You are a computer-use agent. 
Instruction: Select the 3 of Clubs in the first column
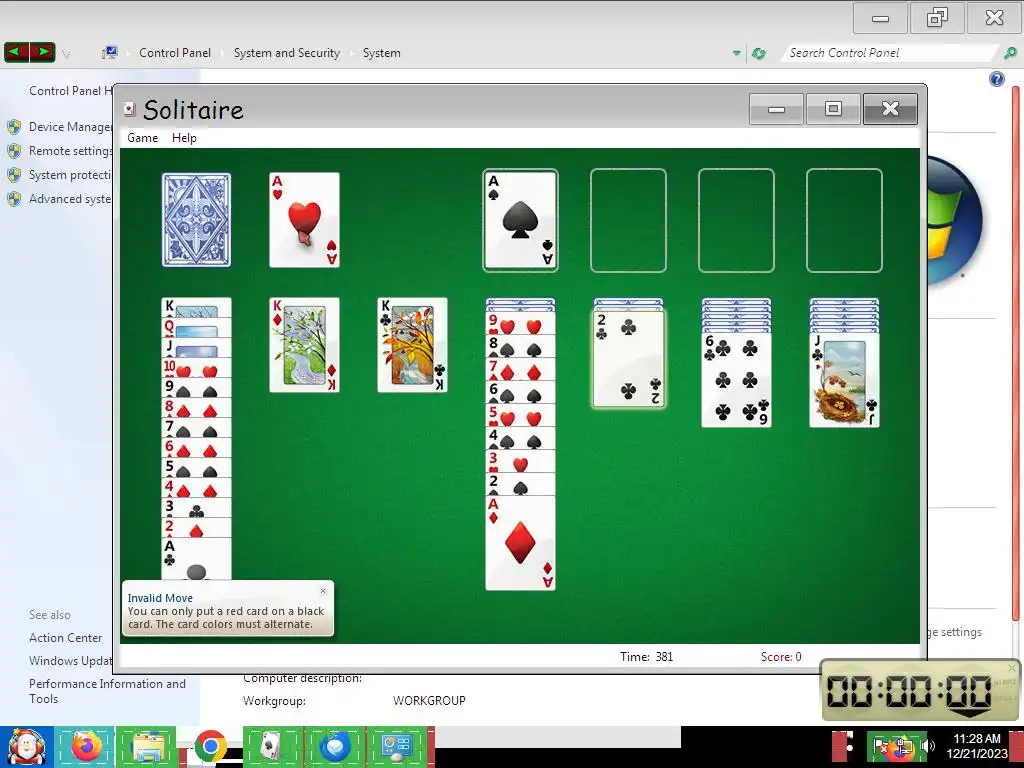[197, 507]
